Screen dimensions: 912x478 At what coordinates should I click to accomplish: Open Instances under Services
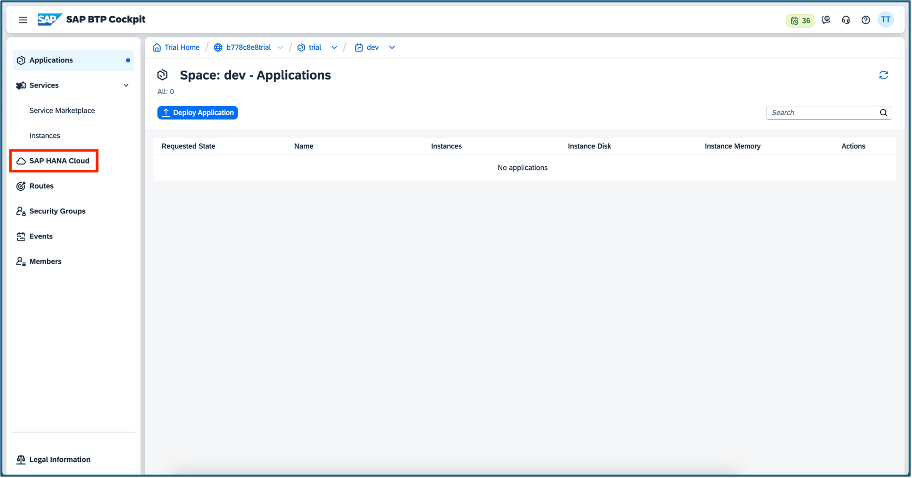pyautogui.click(x=45, y=135)
